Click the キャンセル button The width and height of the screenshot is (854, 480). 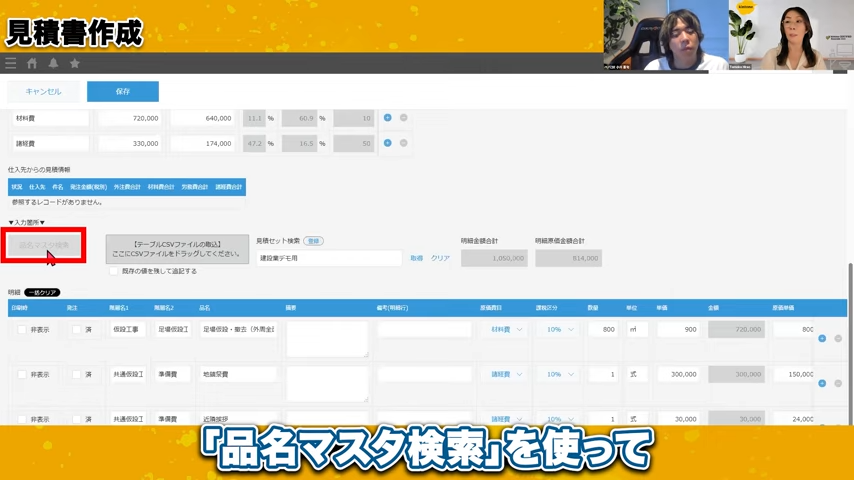coord(44,92)
